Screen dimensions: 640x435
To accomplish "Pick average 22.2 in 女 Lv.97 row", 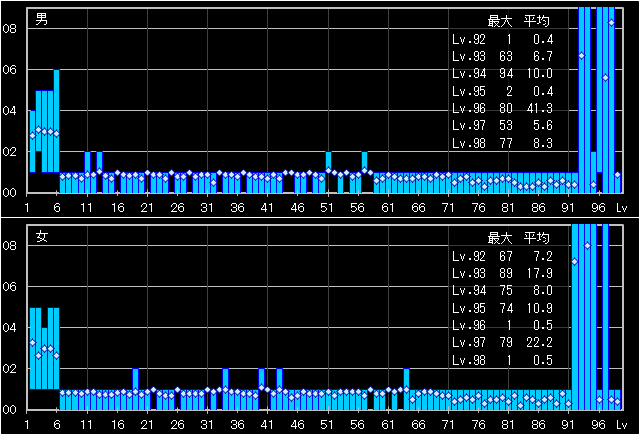I will click(x=540, y=342).
